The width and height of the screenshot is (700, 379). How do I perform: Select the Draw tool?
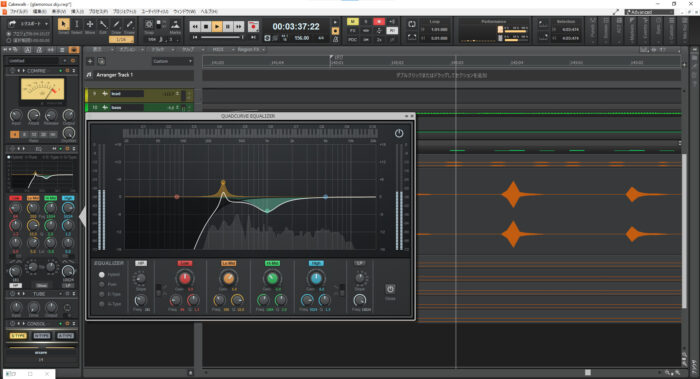point(116,24)
